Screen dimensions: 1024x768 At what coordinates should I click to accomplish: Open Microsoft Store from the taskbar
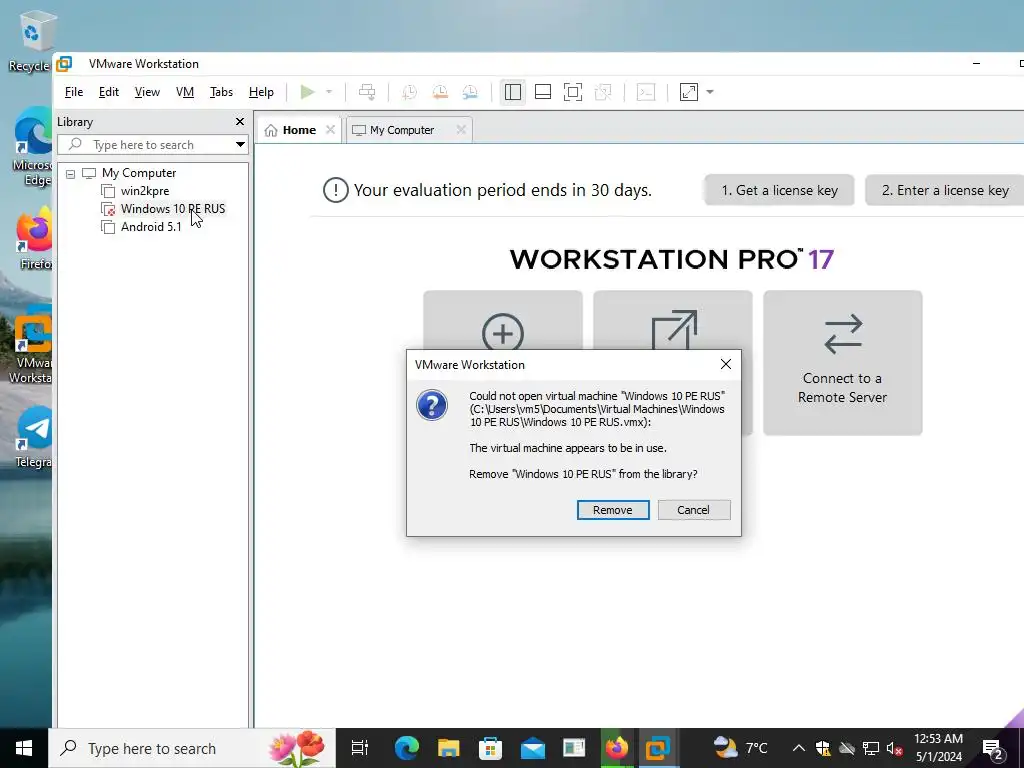490,748
